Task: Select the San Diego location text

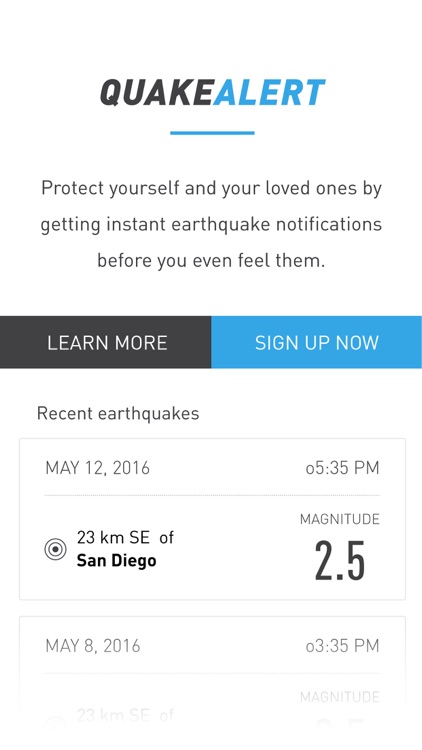Action: click(117, 560)
